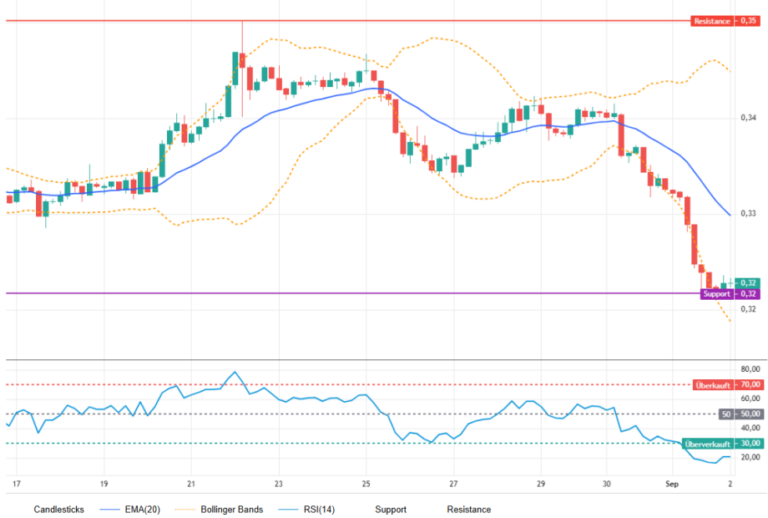
Task: Click the date label 17 on time axis
Action: [x=17, y=484]
